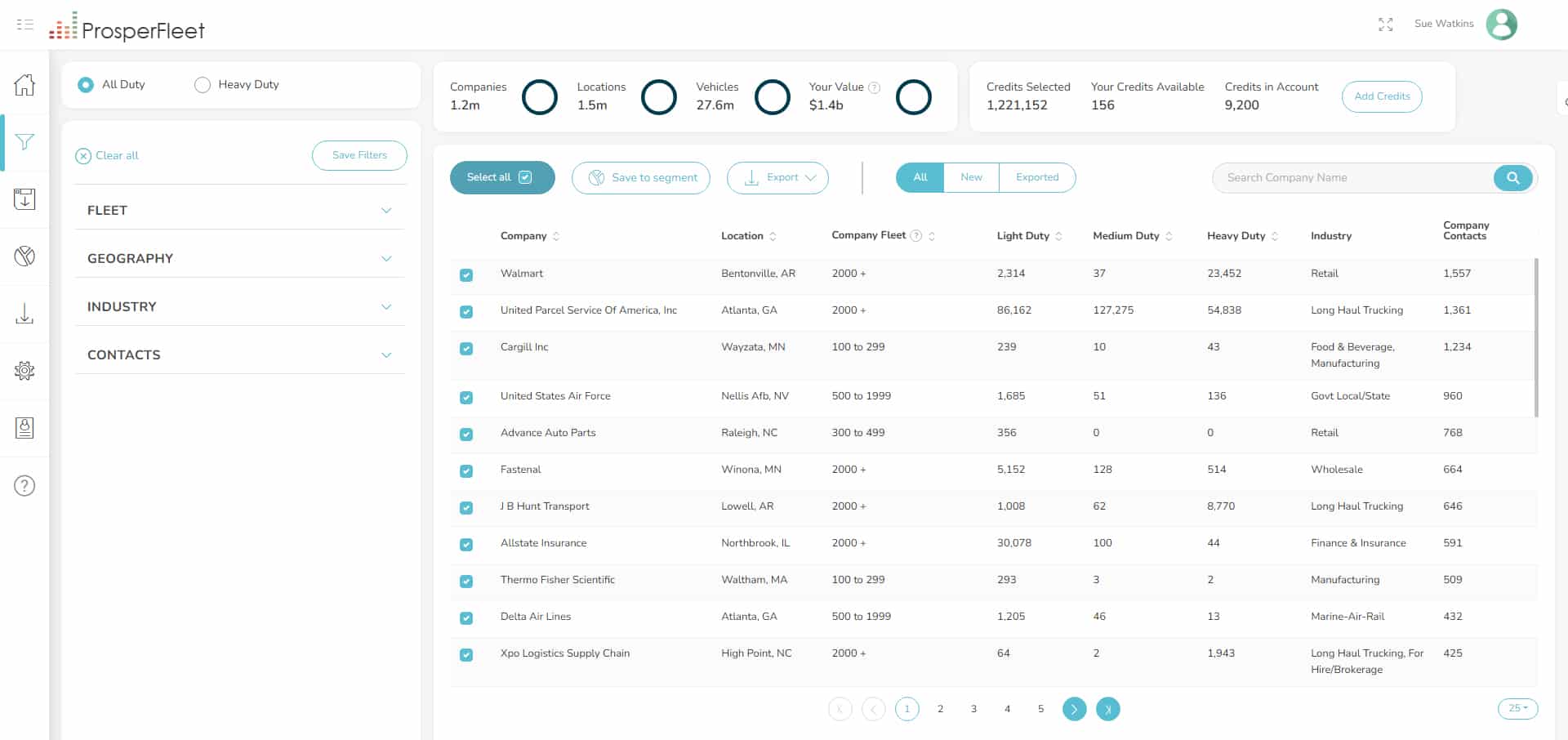Image resolution: width=1568 pixels, height=740 pixels.
Task: Open the downloads arrow sidebar icon
Action: (24, 314)
